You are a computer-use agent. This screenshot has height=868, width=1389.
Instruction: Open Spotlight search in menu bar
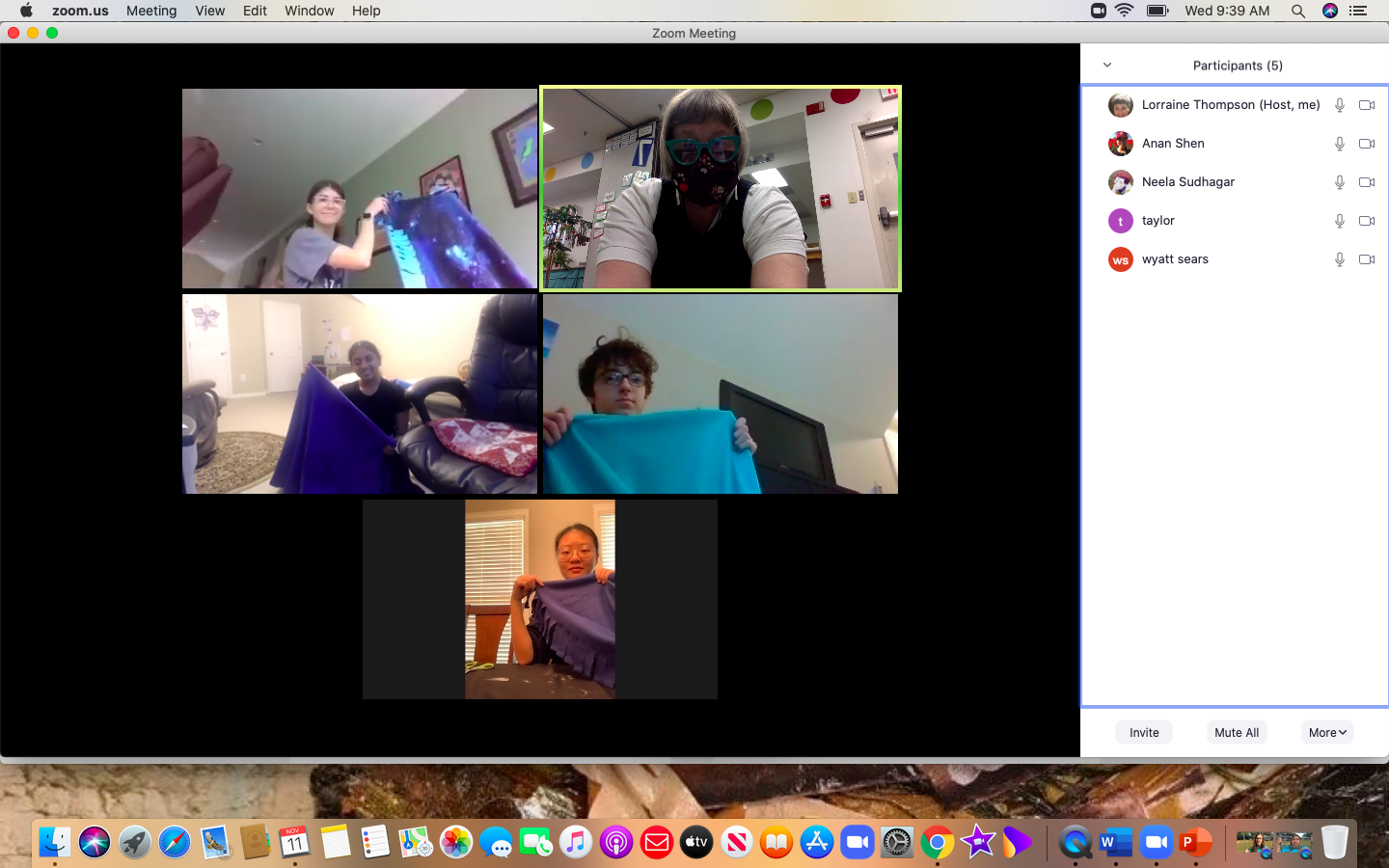pos(1298,11)
